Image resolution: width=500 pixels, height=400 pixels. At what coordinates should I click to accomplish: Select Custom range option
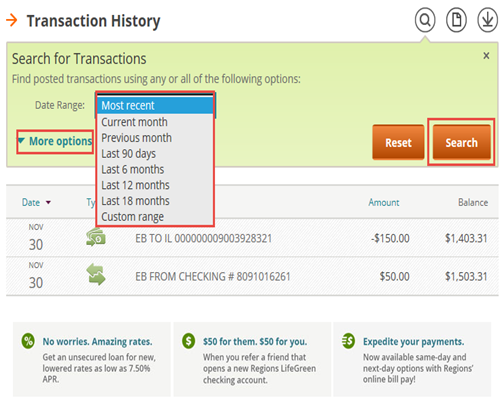click(x=155, y=217)
